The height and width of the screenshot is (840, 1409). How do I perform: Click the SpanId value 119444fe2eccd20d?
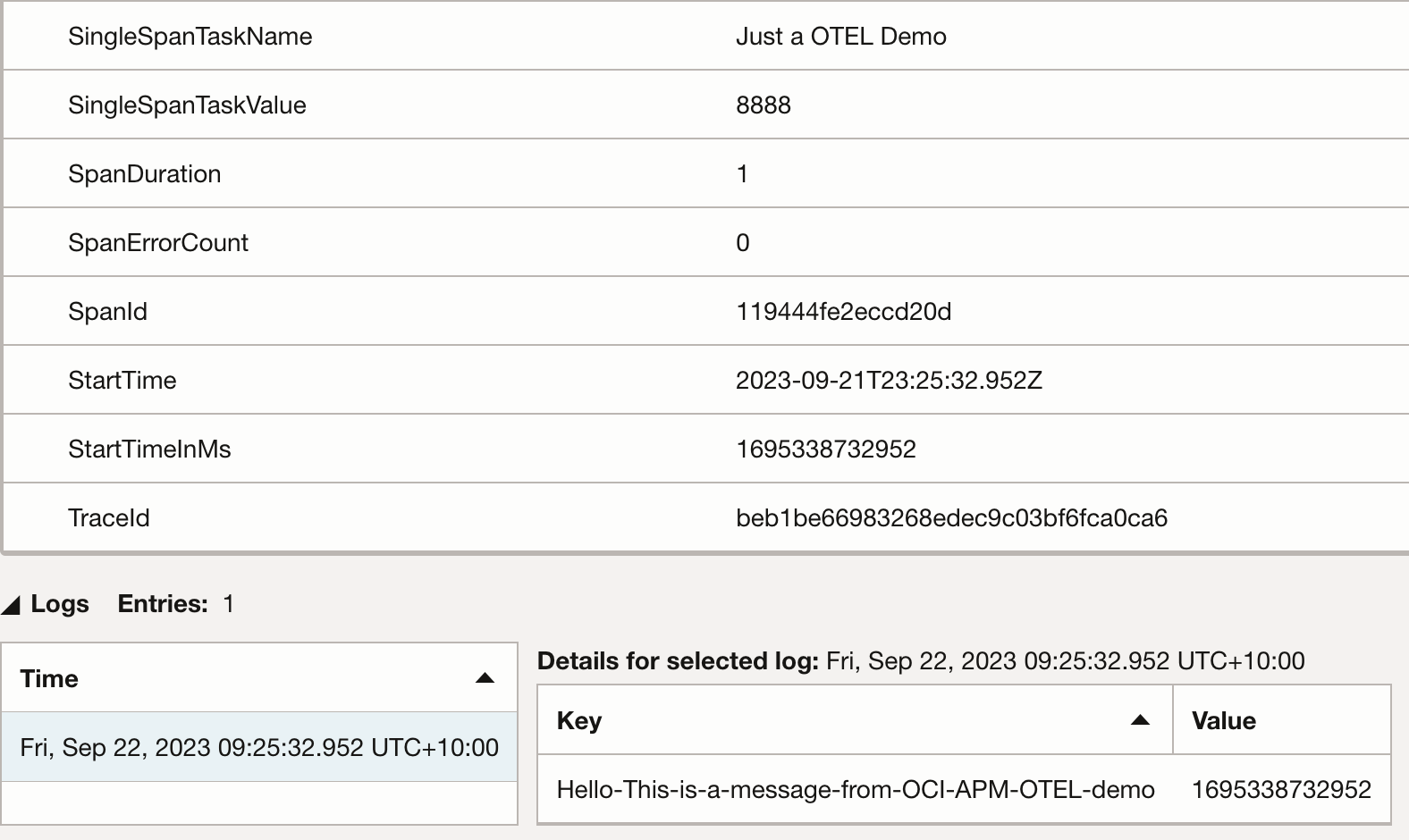click(844, 310)
